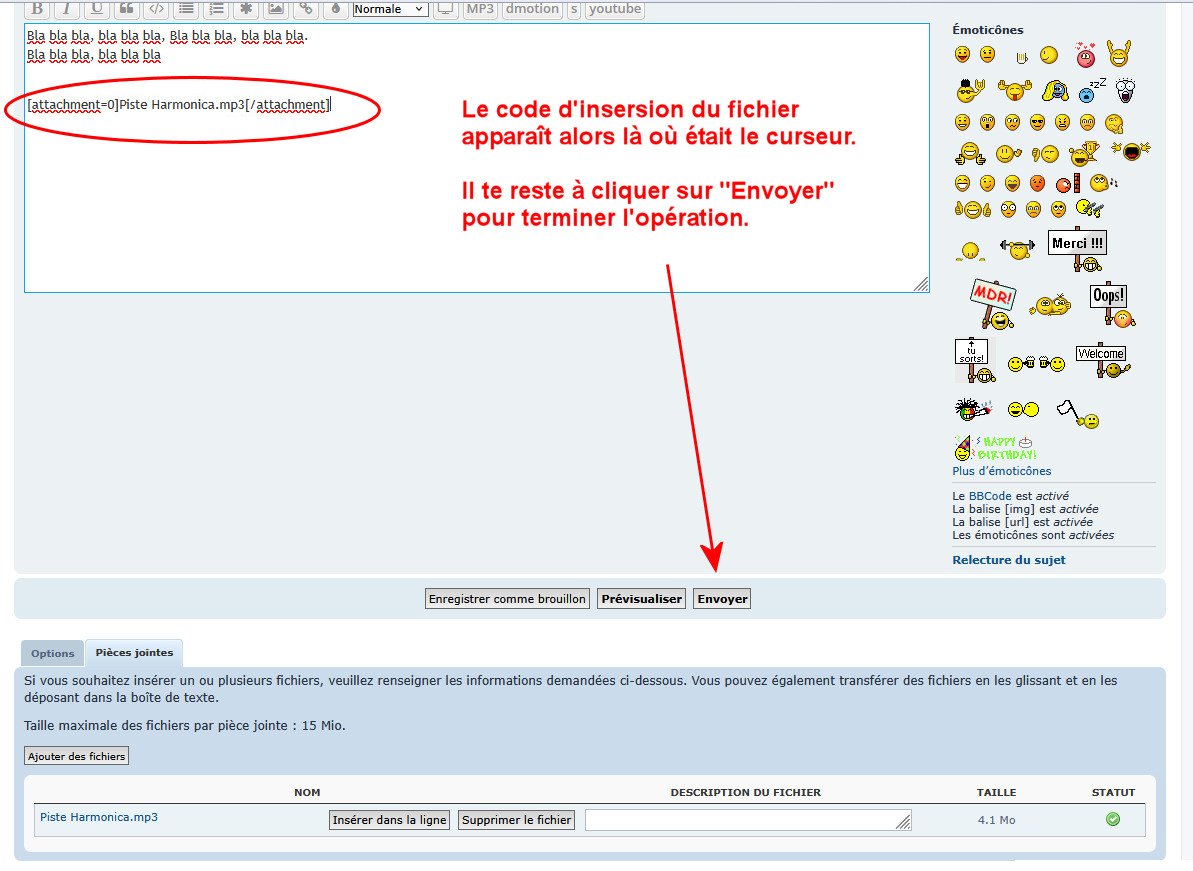
Task: Open the "Normale" font size dropdown
Action: 390,9
